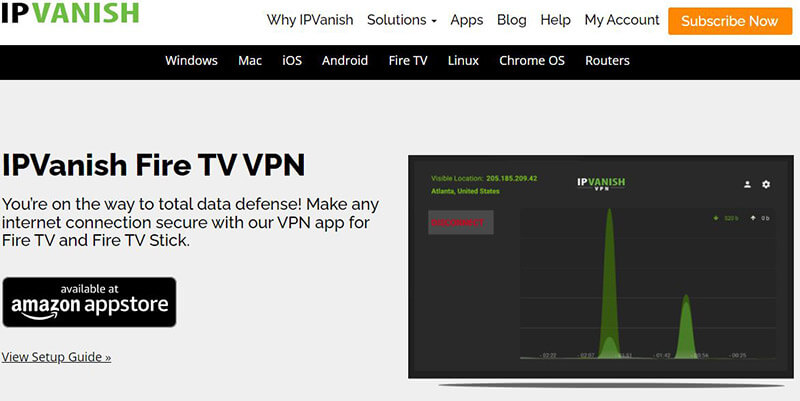Image resolution: width=800 pixels, height=401 pixels.
Task: Click the red Disconnect button in app preview
Action: point(461,222)
